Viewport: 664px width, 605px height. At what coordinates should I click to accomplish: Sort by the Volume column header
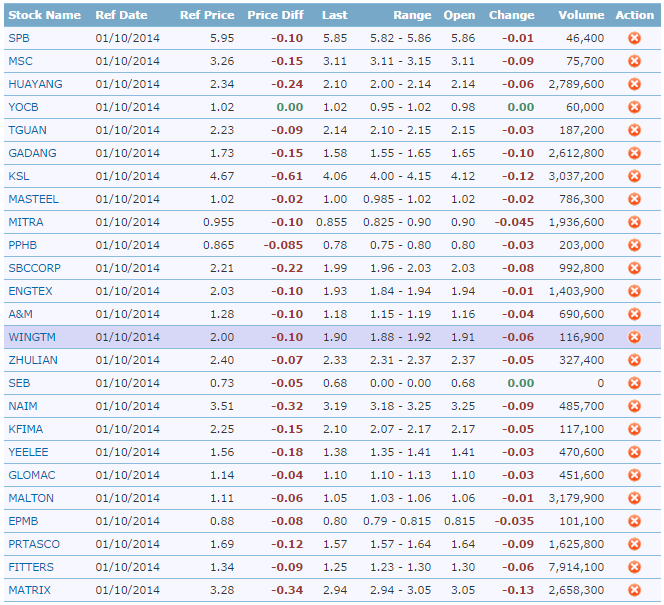(x=581, y=15)
